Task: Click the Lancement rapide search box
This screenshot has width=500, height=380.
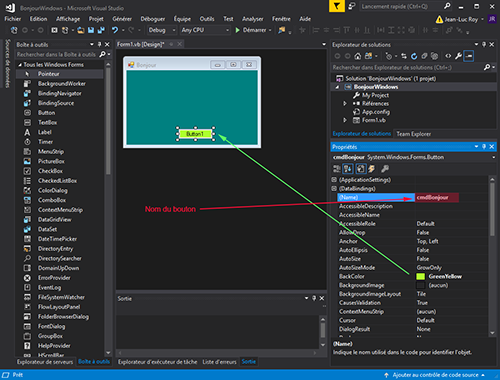Action: pos(402,6)
